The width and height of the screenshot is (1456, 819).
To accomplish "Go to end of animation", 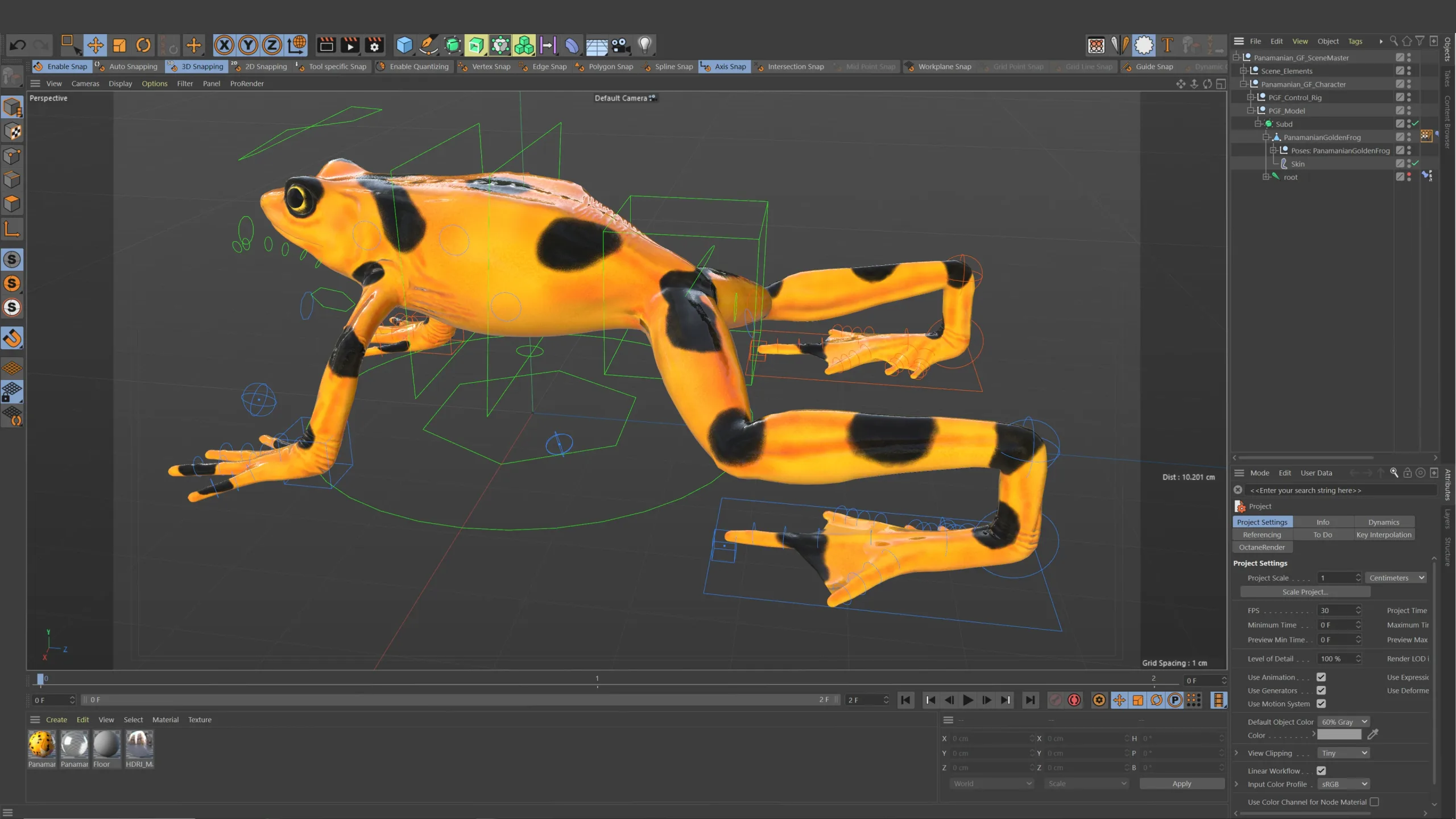I will click(x=1030, y=700).
